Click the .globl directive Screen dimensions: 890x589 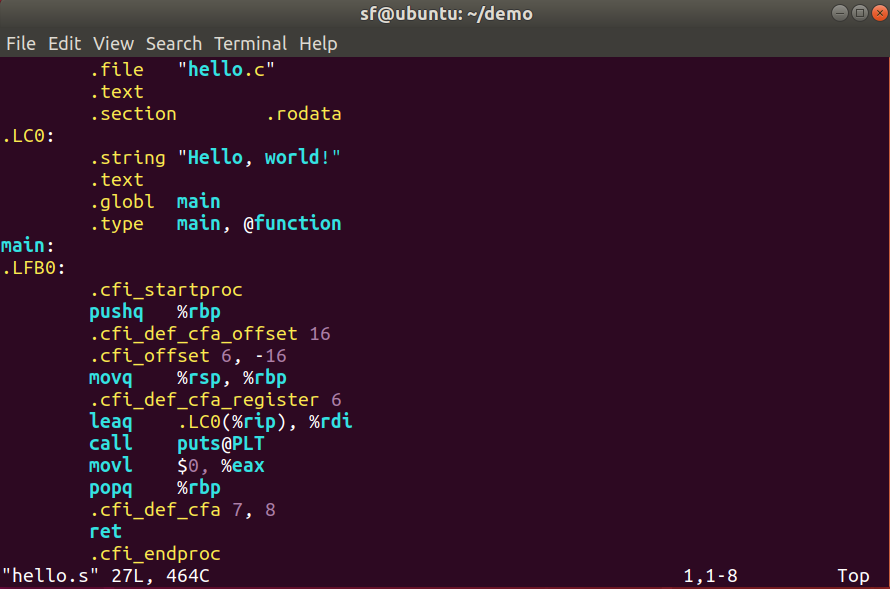coord(122,202)
